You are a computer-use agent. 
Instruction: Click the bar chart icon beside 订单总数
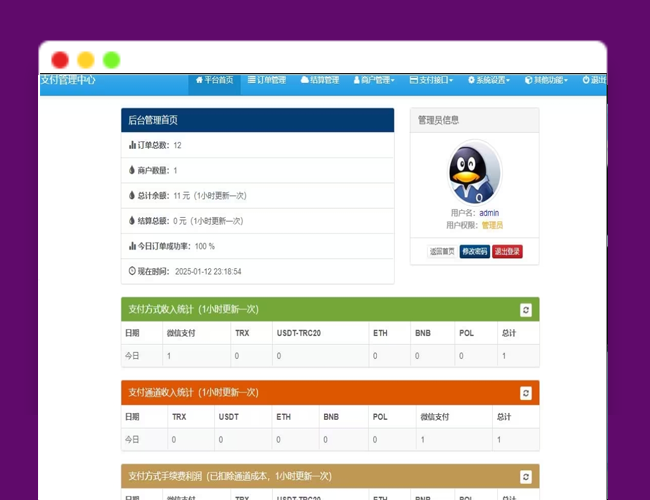132,145
